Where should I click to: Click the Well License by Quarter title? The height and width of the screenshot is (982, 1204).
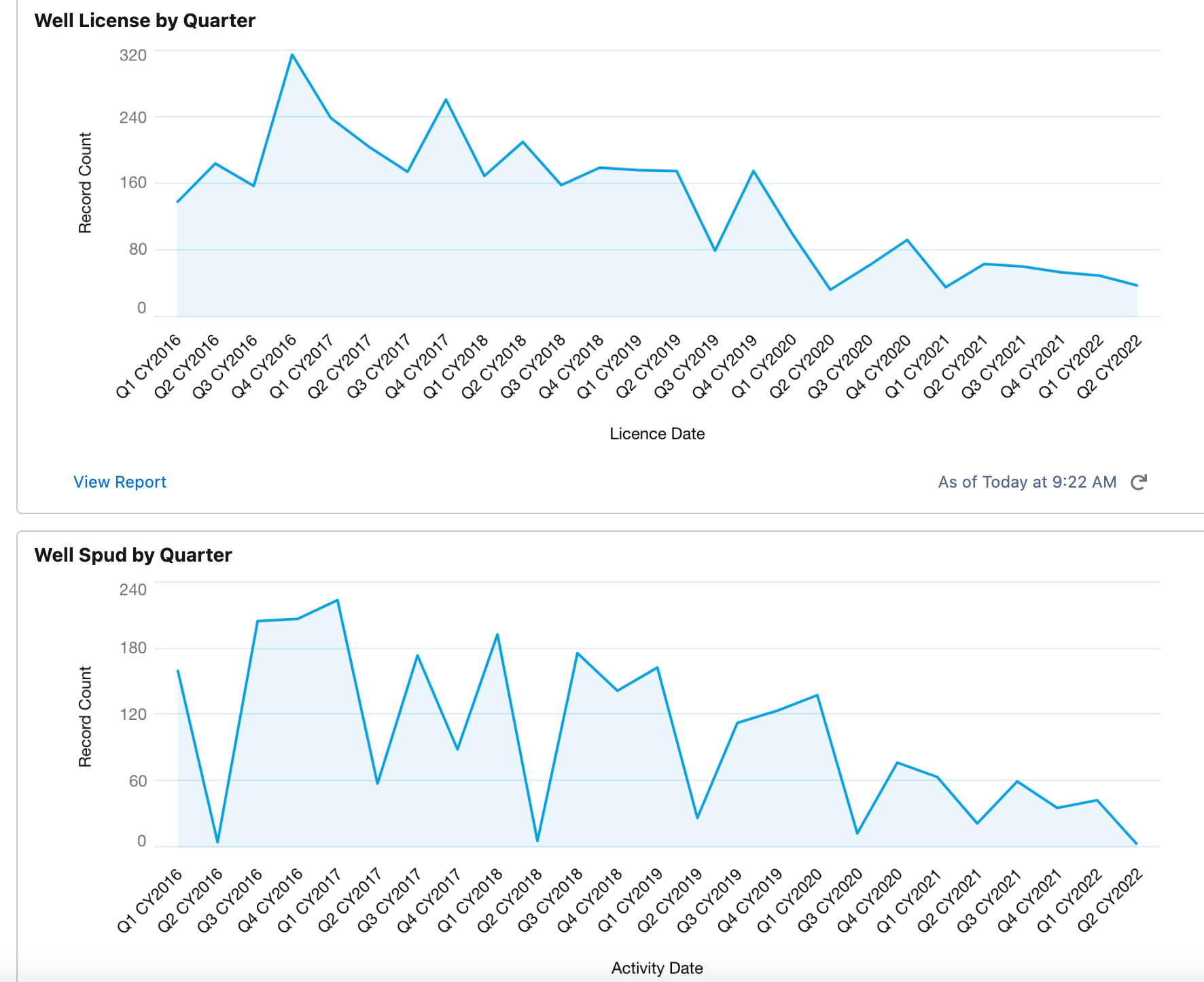tap(145, 20)
